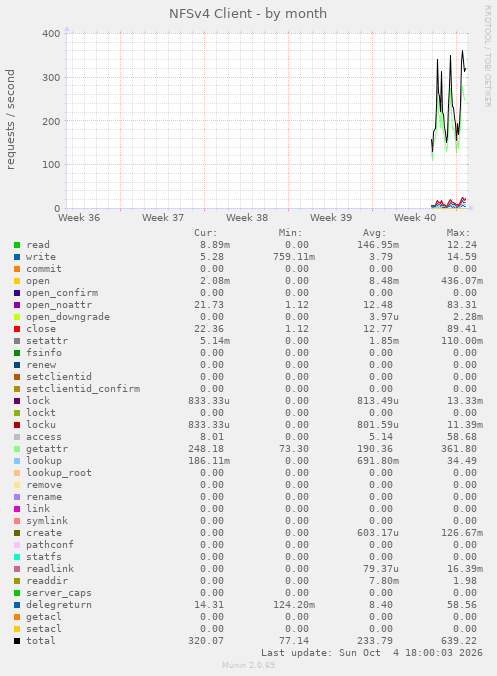The height and width of the screenshot is (676, 497).
Task: Click the server_caps legend label
Action: point(59,593)
